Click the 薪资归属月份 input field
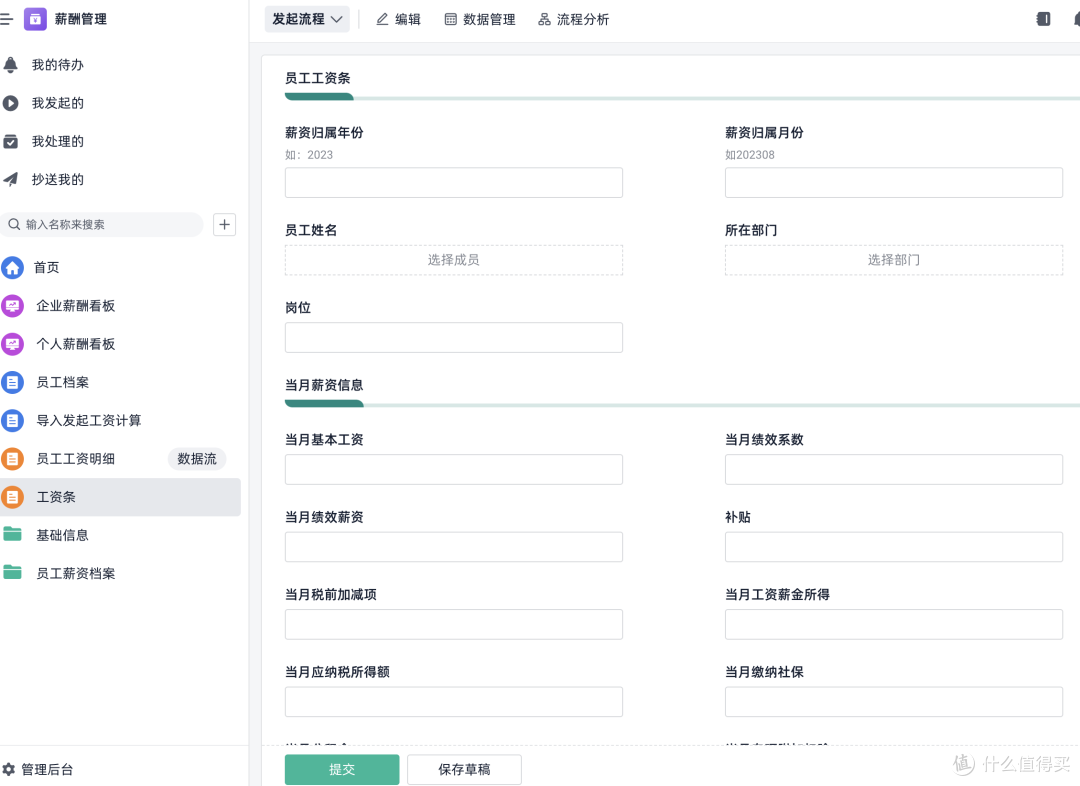This screenshot has height=786, width=1080. coord(894,183)
